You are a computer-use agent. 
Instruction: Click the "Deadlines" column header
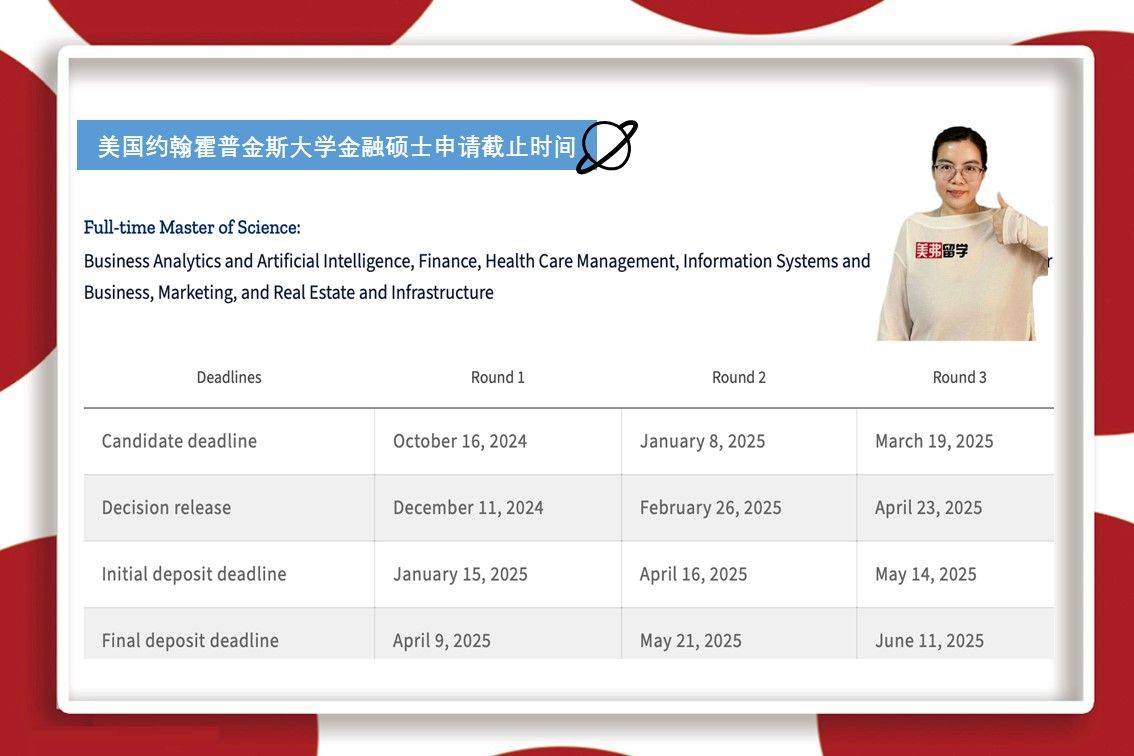pos(229,377)
